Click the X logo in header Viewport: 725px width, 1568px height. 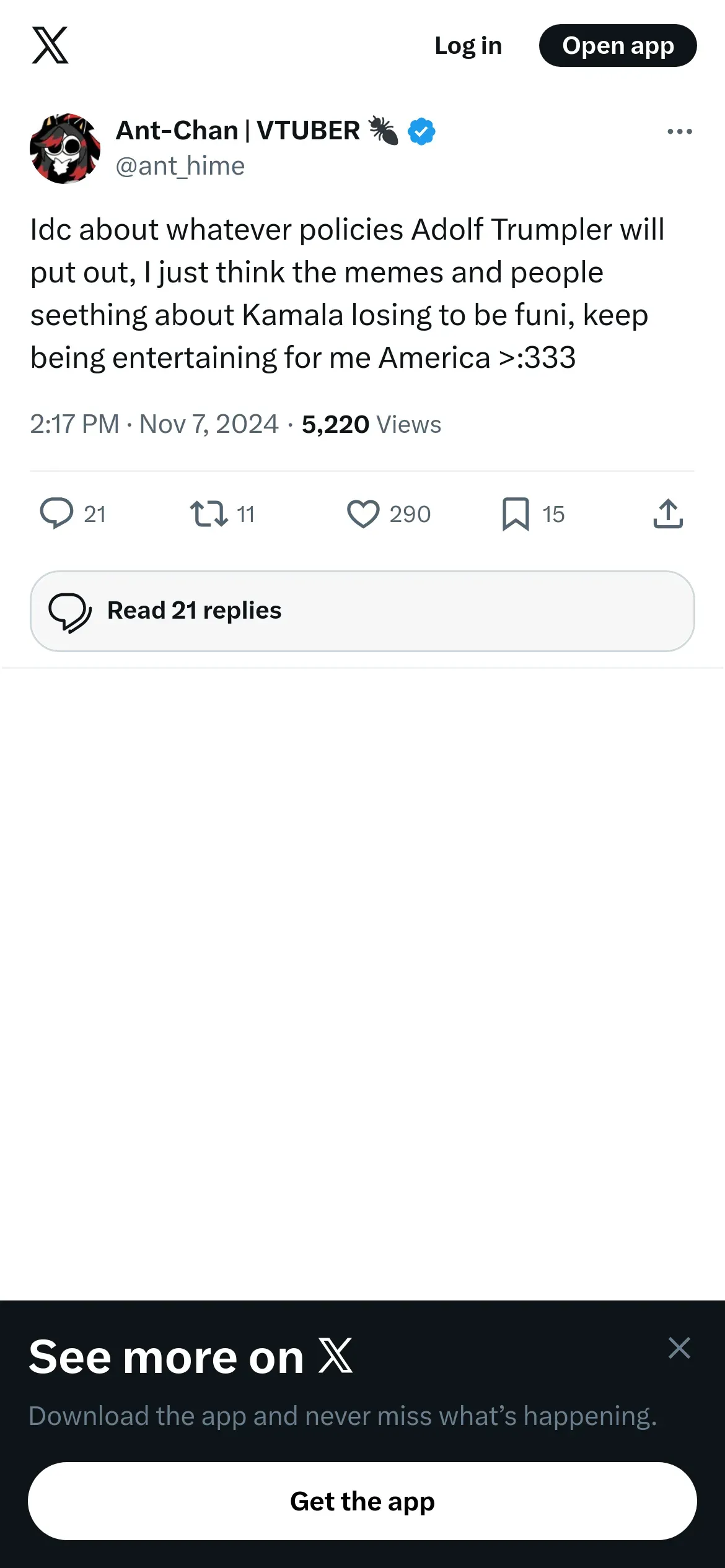click(50, 45)
